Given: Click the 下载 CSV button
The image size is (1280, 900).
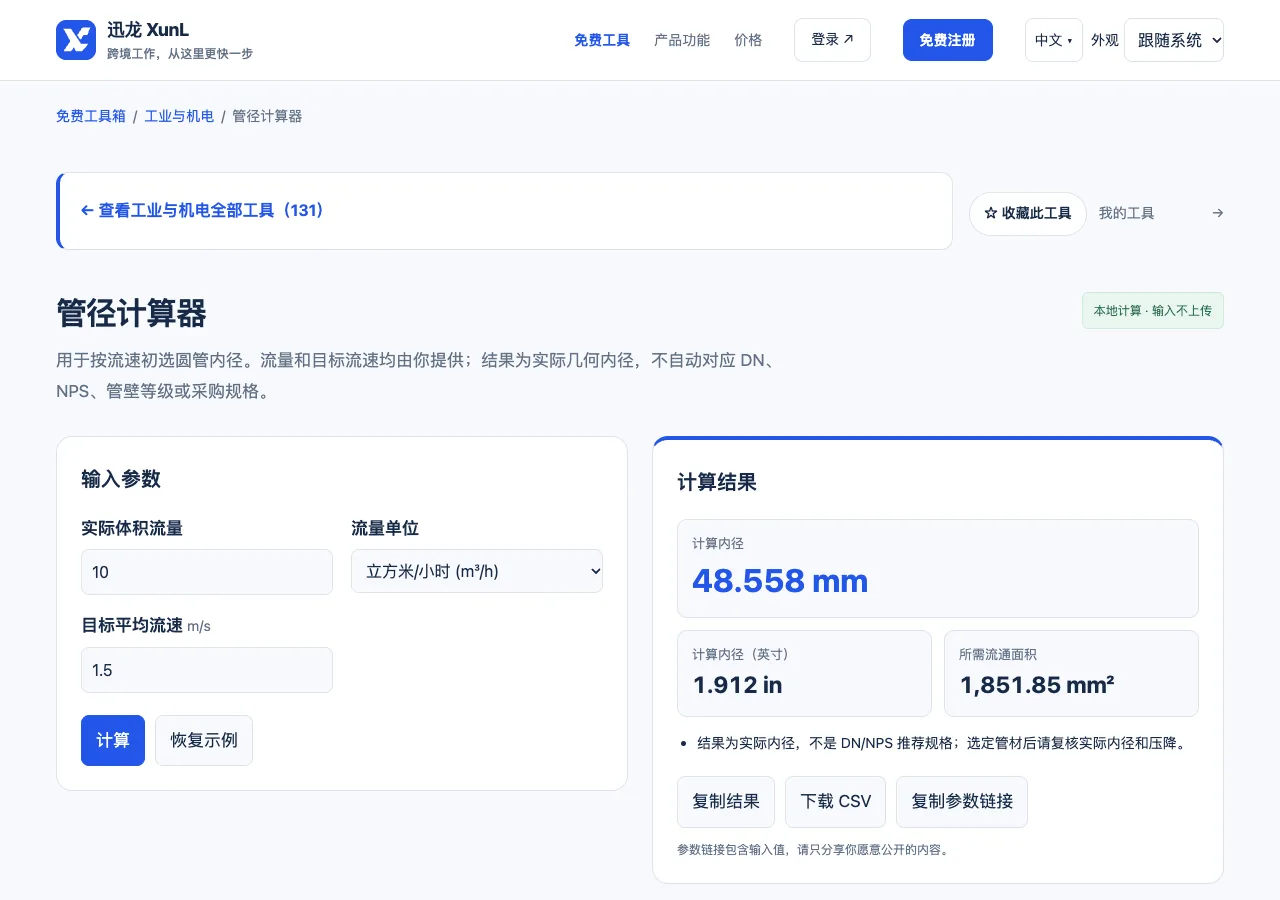Looking at the screenshot, I should pyautogui.click(x=836, y=802).
